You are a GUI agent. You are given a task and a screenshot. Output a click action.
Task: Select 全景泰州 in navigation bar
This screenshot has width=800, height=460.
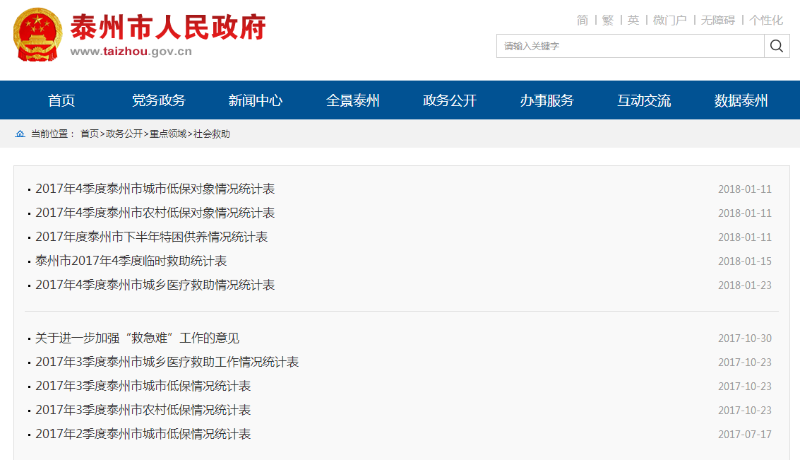coord(352,100)
